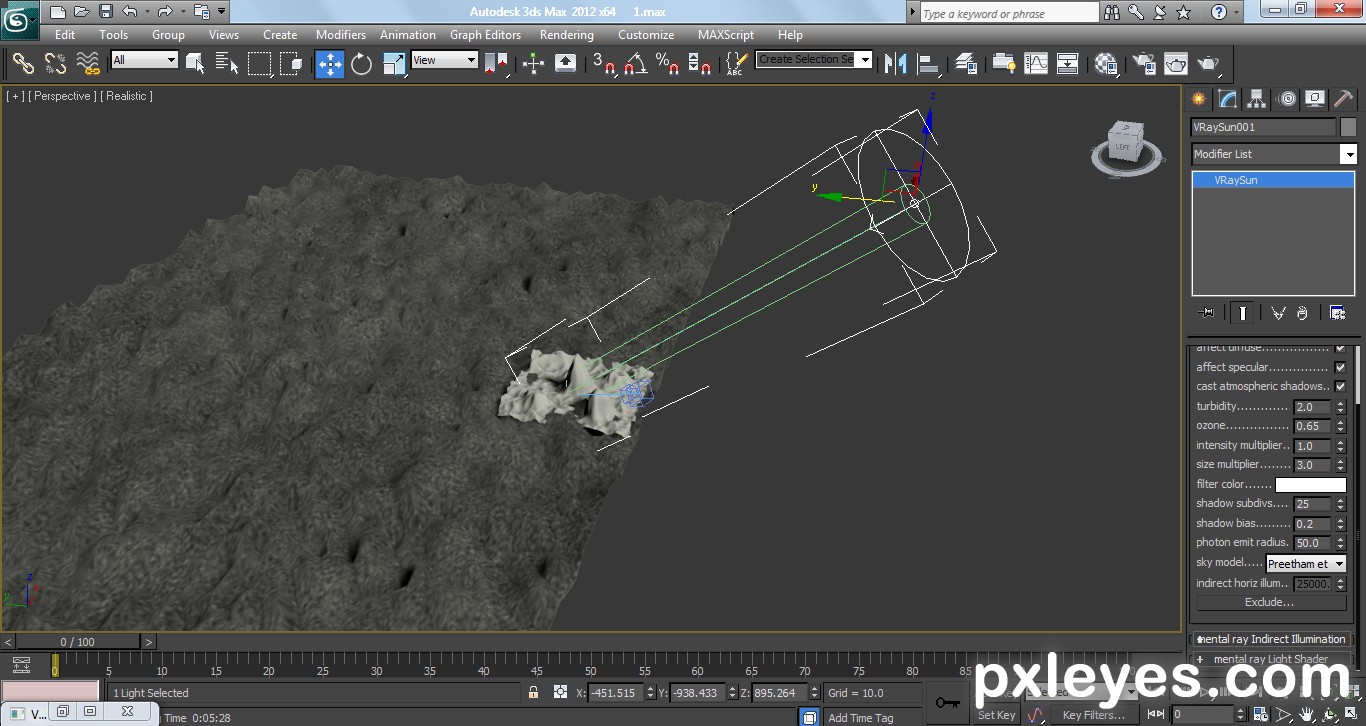Open Render Setup dialog
This screenshot has width=1366, height=726.
(x=1145, y=64)
